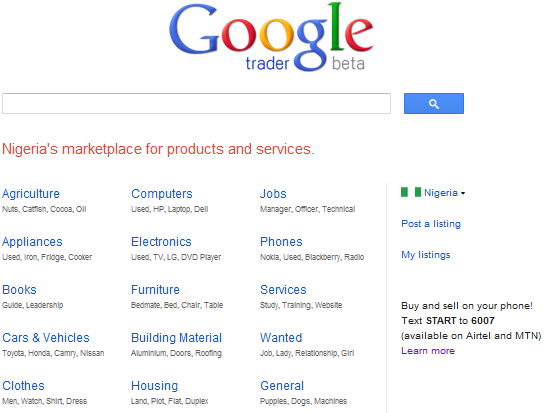Select the Building Material category
This screenshot has height=413, width=548.
pos(176,338)
